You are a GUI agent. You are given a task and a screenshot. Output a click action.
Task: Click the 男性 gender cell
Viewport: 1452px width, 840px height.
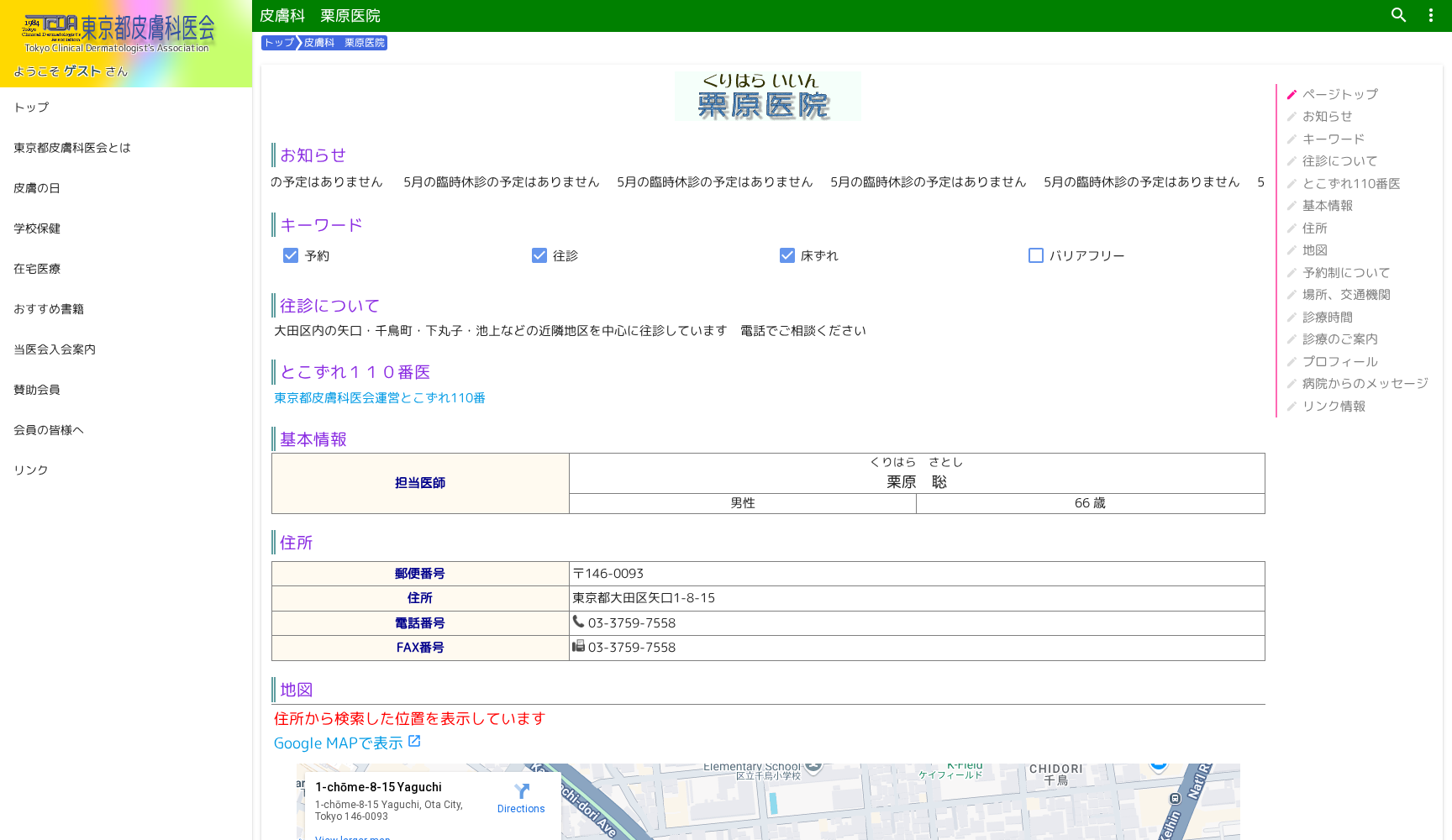[x=743, y=503]
